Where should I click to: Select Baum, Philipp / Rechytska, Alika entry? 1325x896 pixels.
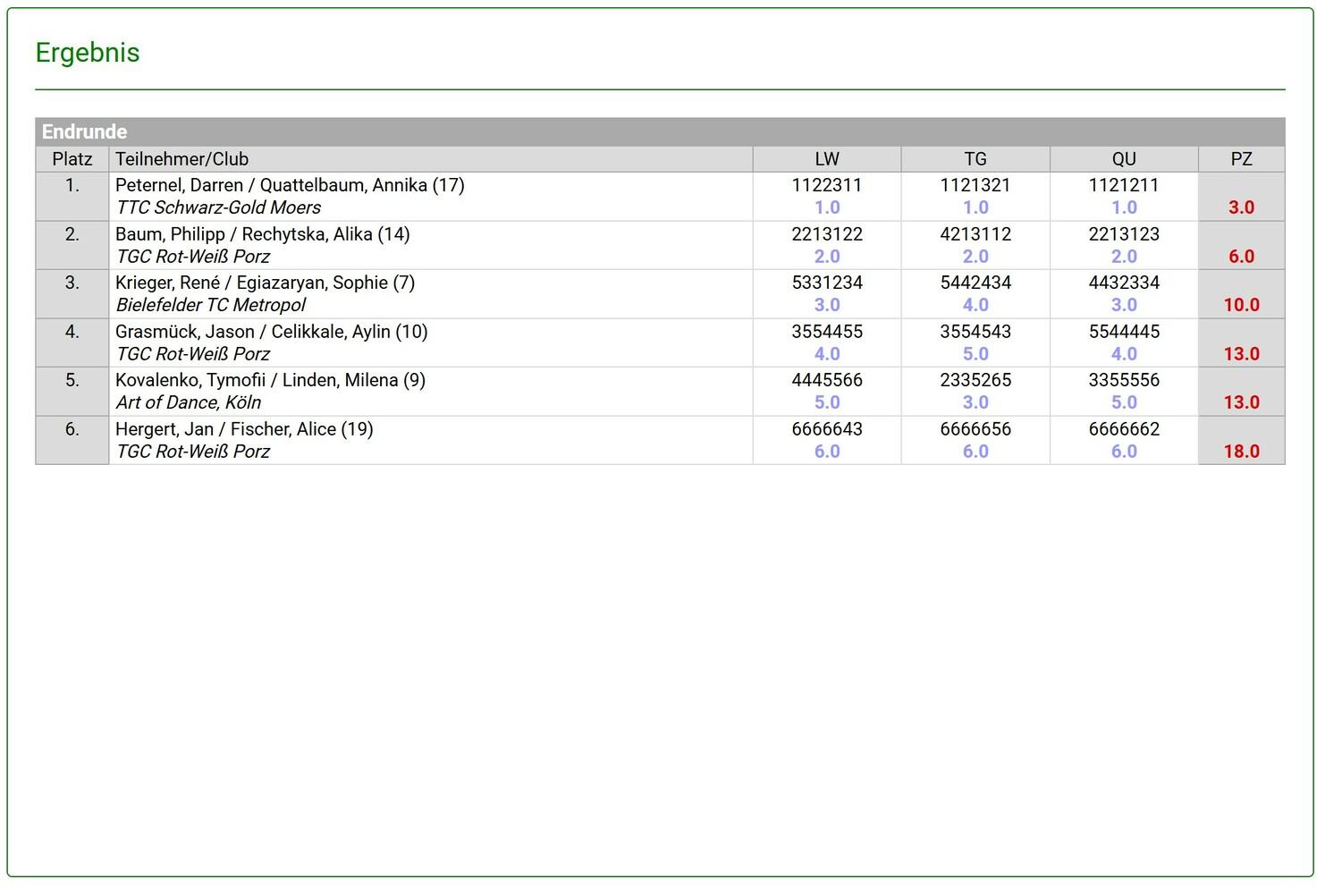coord(262,234)
